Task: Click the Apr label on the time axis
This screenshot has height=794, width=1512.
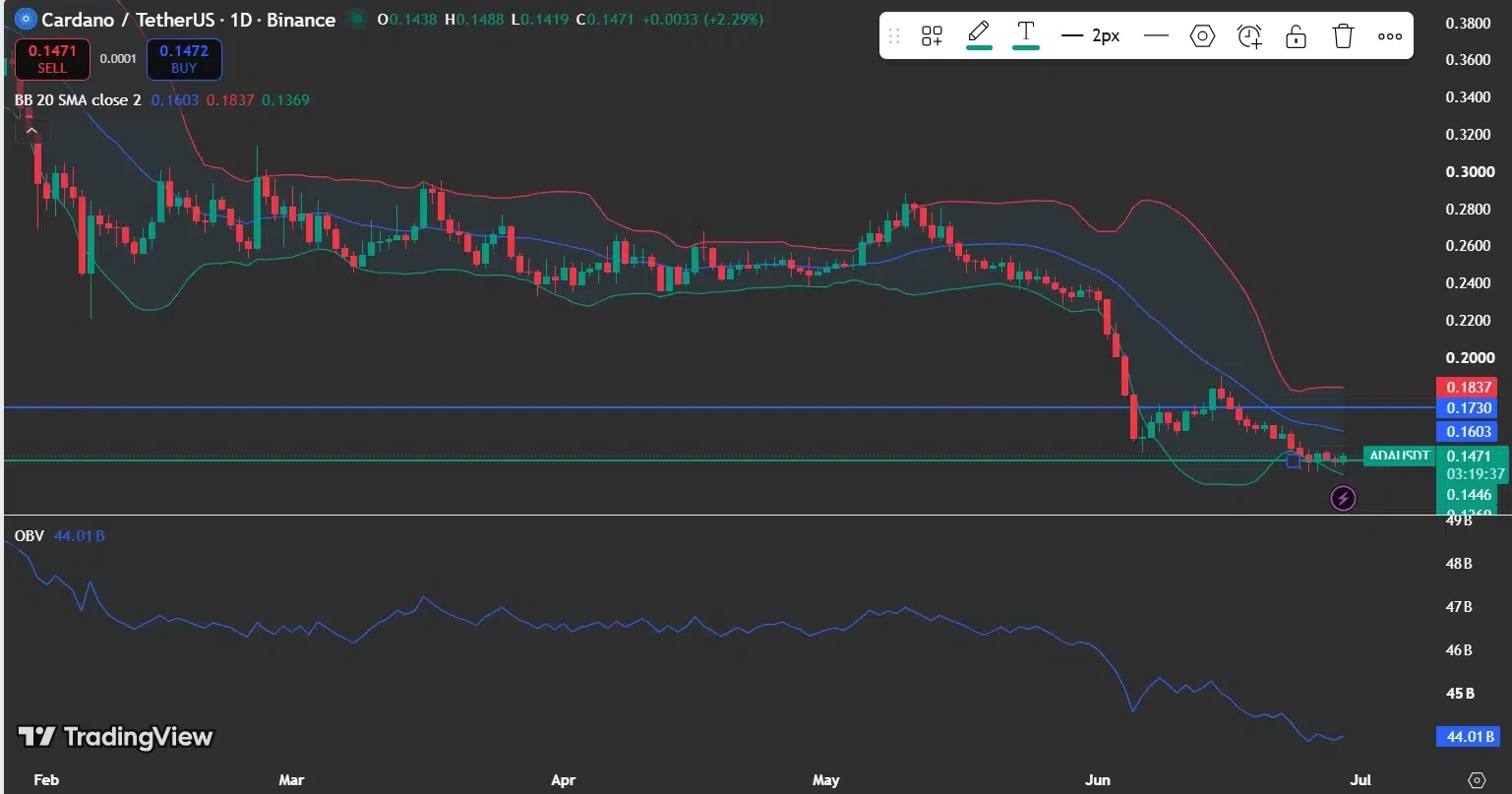Action: point(563,779)
